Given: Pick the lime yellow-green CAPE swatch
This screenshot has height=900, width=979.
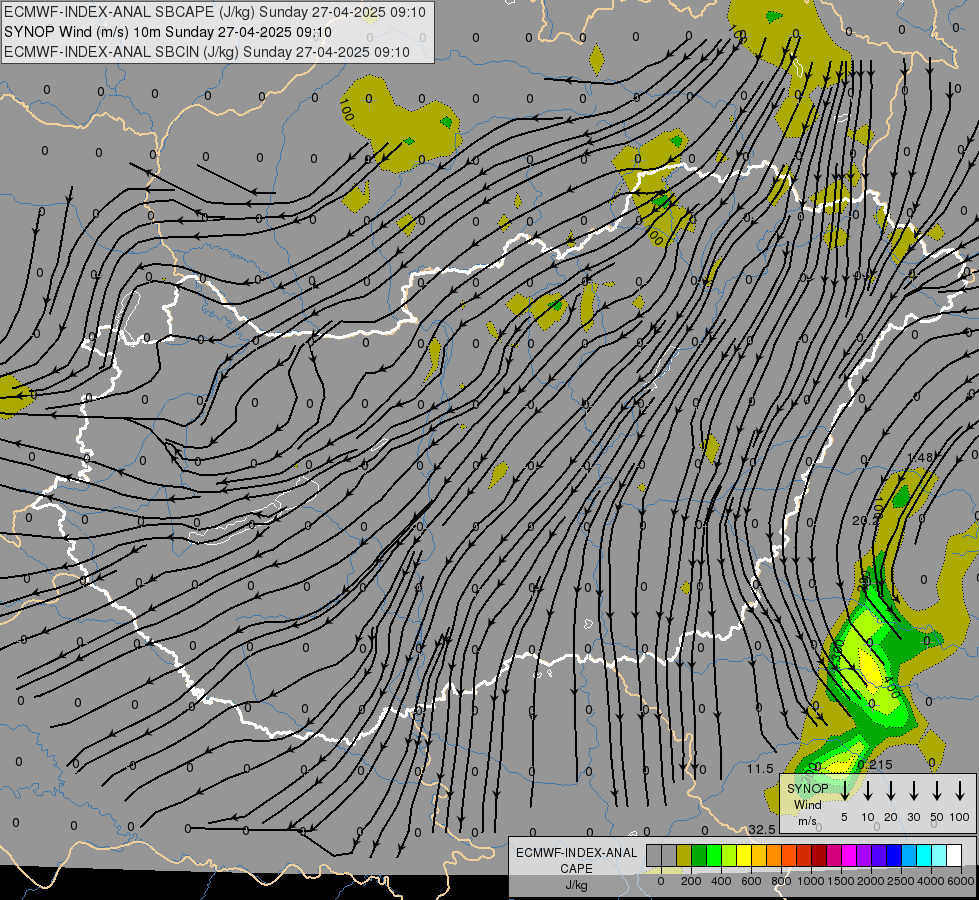Looking at the screenshot, I should (729, 855).
